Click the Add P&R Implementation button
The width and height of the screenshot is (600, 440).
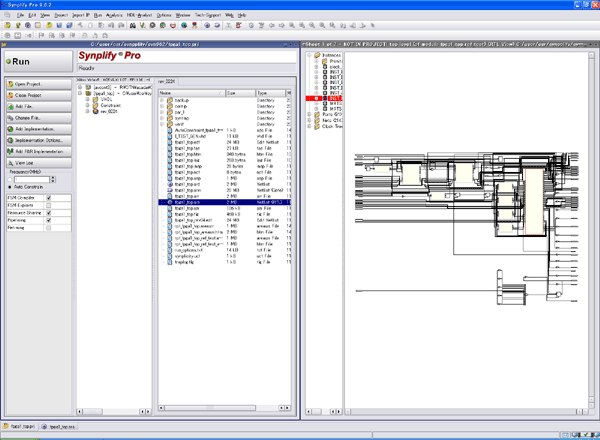pyautogui.click(x=39, y=152)
